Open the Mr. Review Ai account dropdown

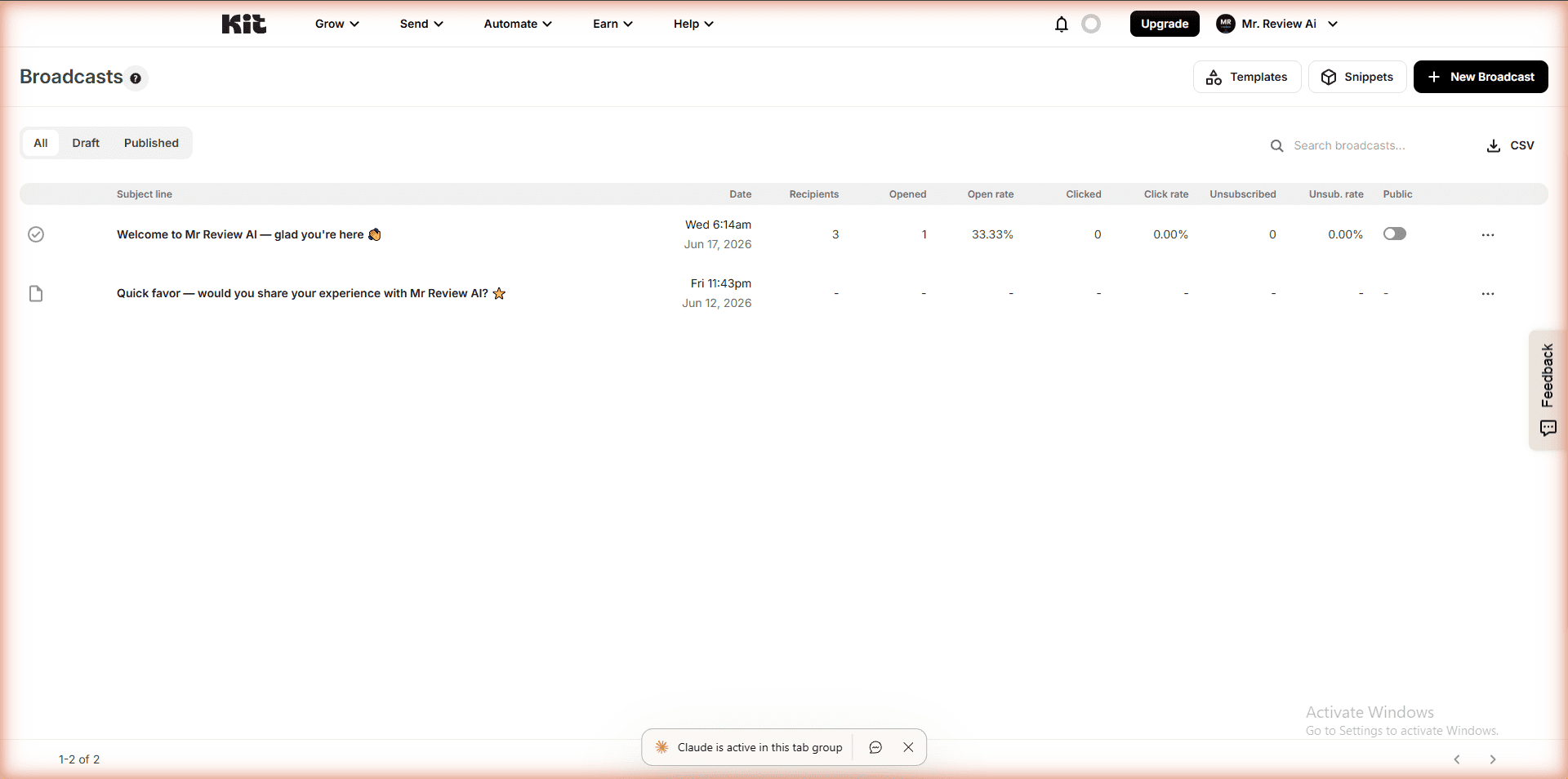click(x=1277, y=24)
